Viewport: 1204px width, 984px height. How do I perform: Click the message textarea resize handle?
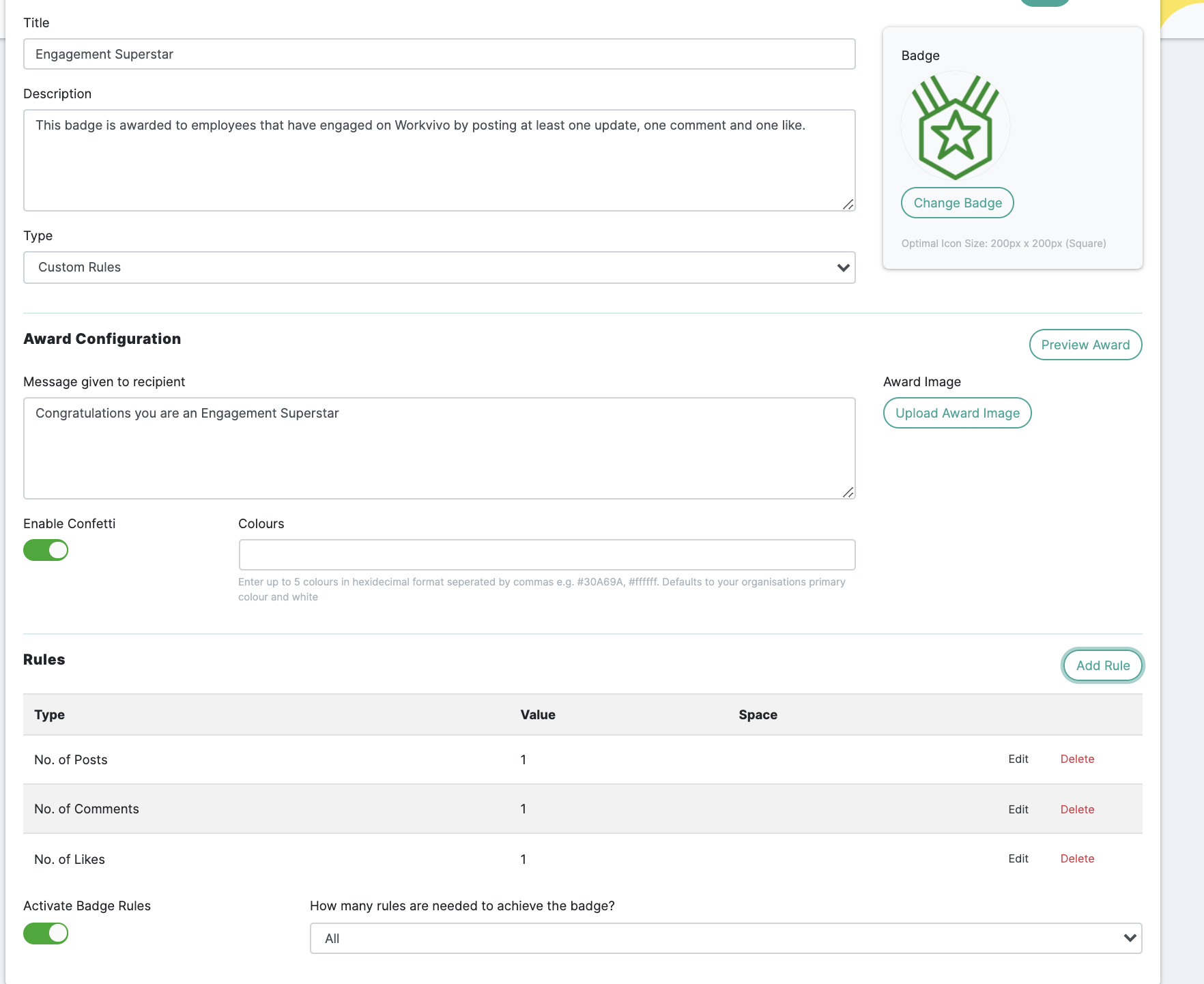(848, 492)
